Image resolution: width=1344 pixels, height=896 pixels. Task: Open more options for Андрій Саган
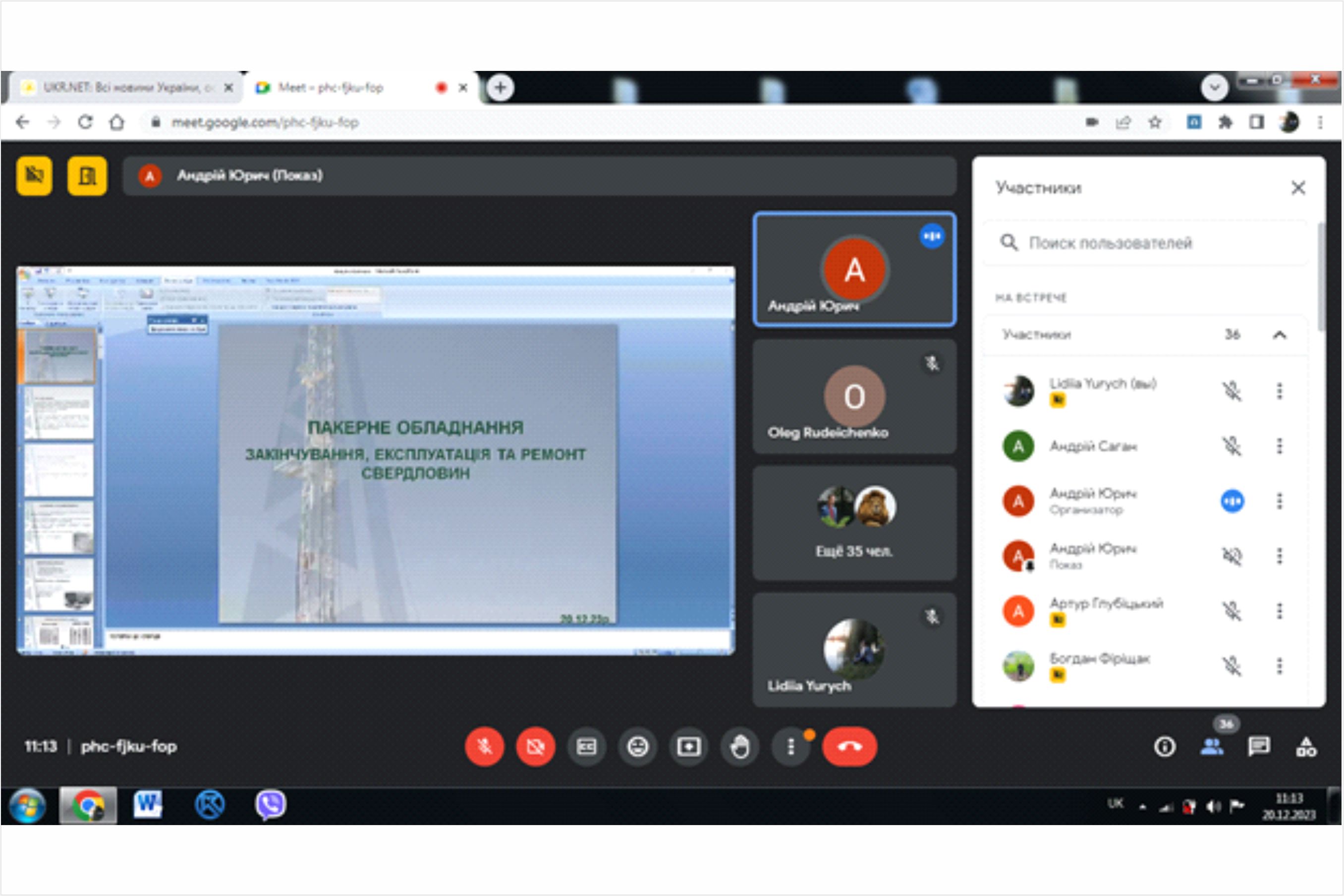coord(1280,446)
